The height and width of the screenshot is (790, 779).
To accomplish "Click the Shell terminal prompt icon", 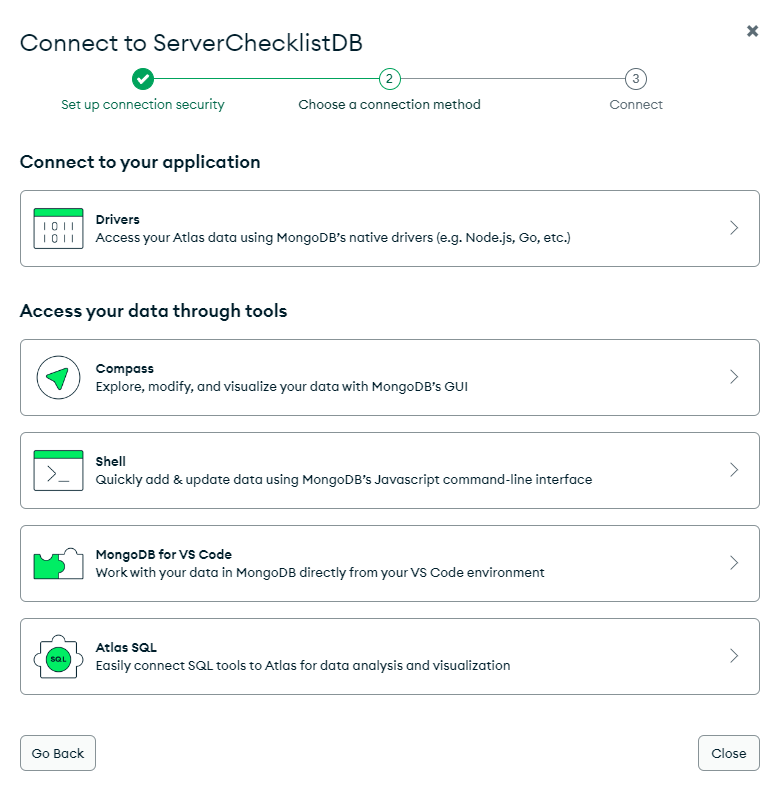I will click(x=58, y=471).
